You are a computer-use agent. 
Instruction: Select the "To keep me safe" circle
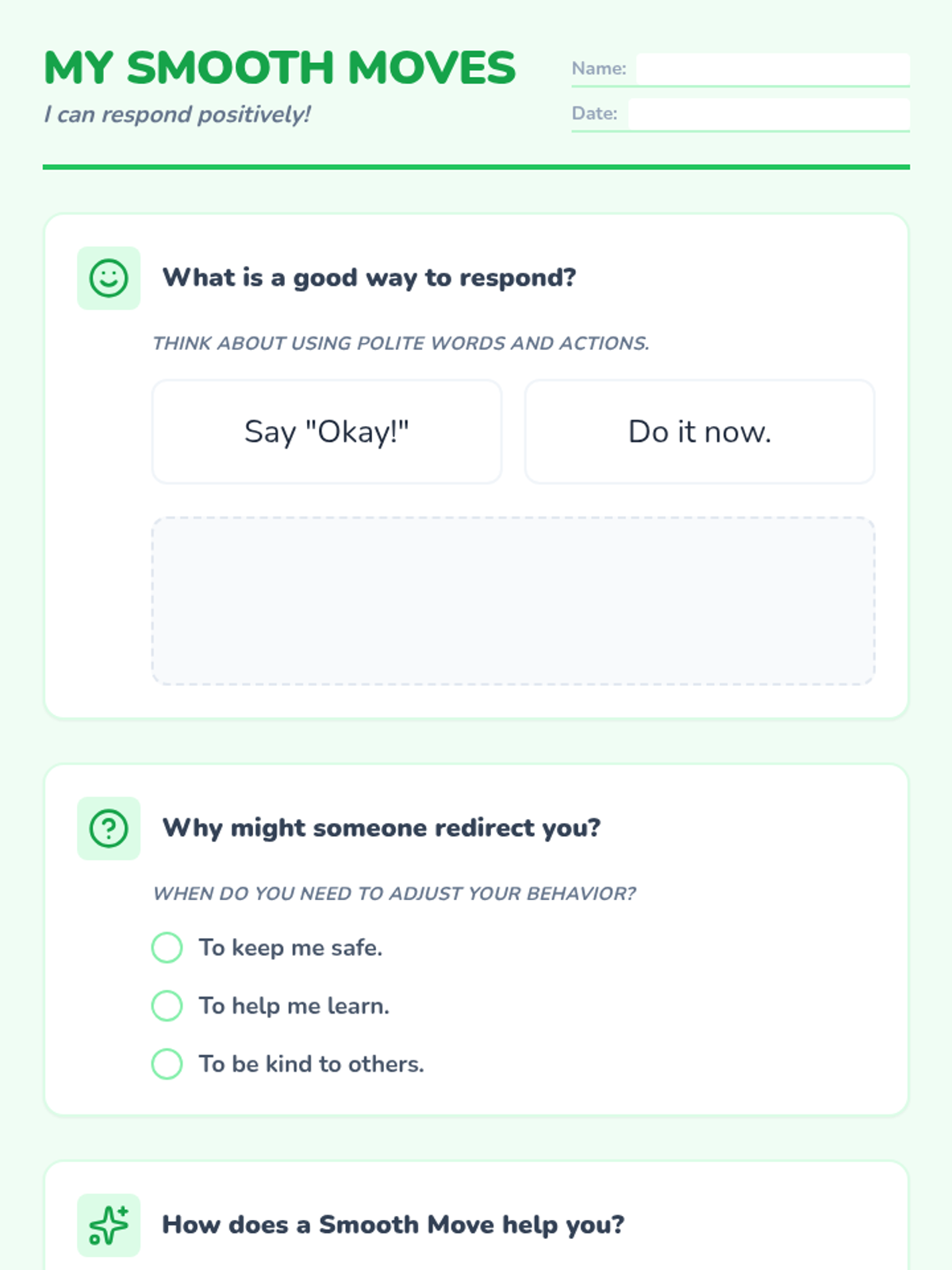(167, 947)
